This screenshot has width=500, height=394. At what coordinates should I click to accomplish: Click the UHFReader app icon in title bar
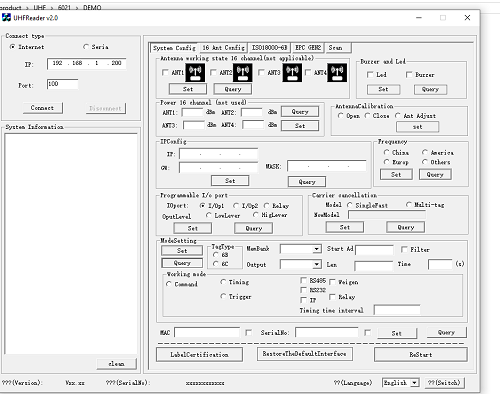(x=6, y=17)
